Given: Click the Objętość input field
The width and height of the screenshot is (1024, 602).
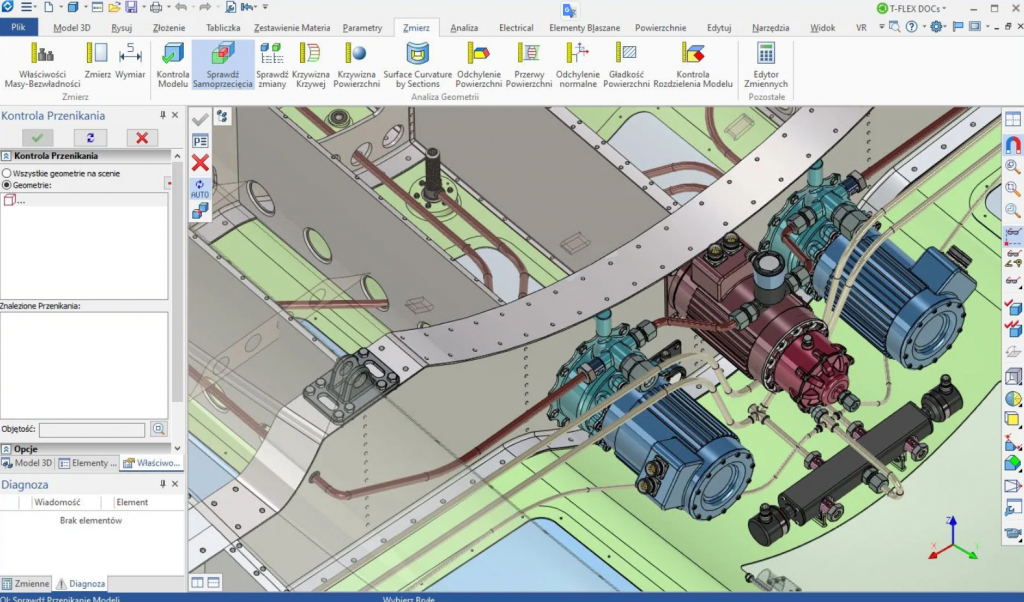Looking at the screenshot, I should tap(92, 429).
